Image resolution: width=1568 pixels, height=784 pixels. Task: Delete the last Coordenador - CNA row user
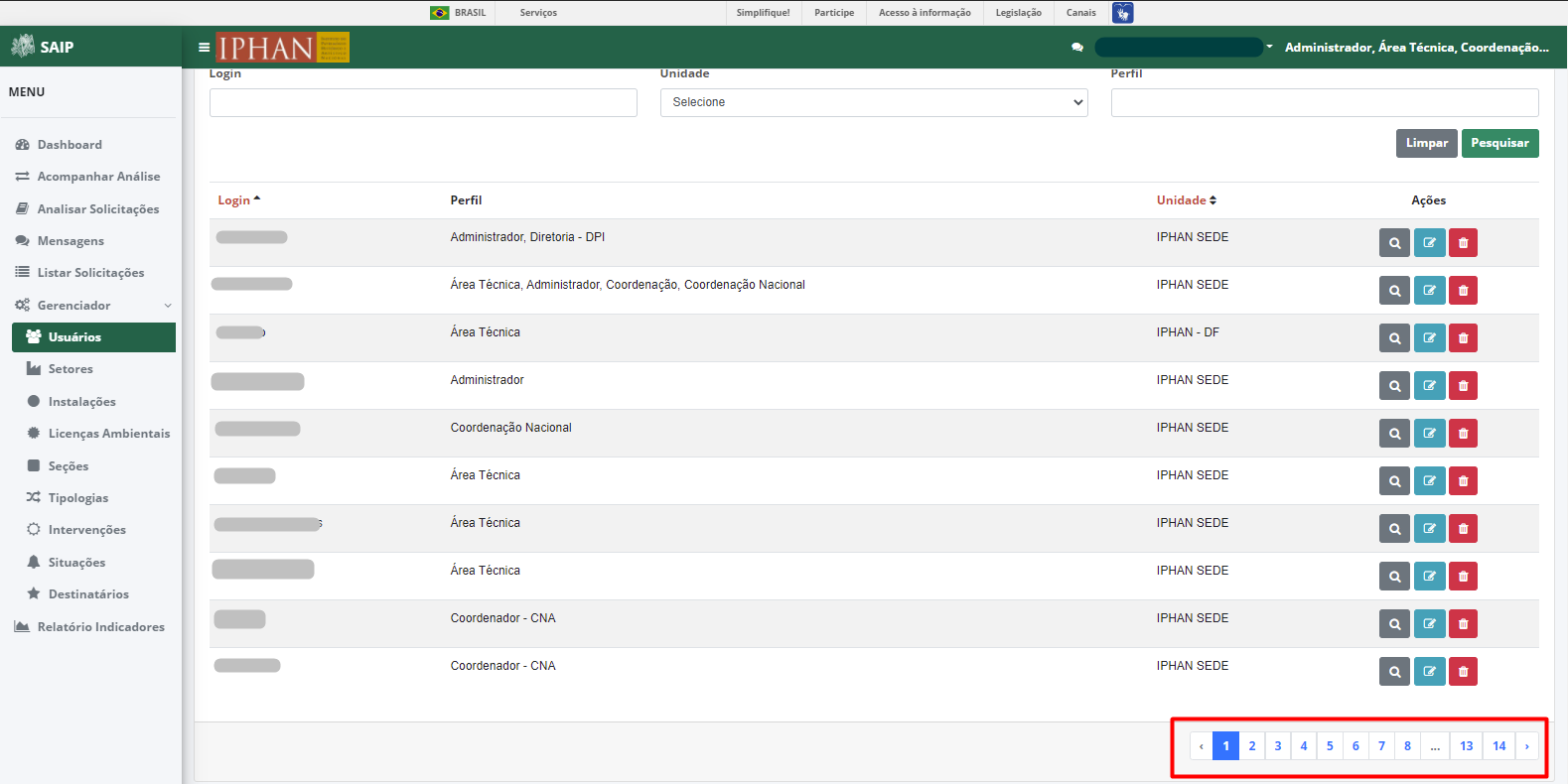click(1463, 672)
